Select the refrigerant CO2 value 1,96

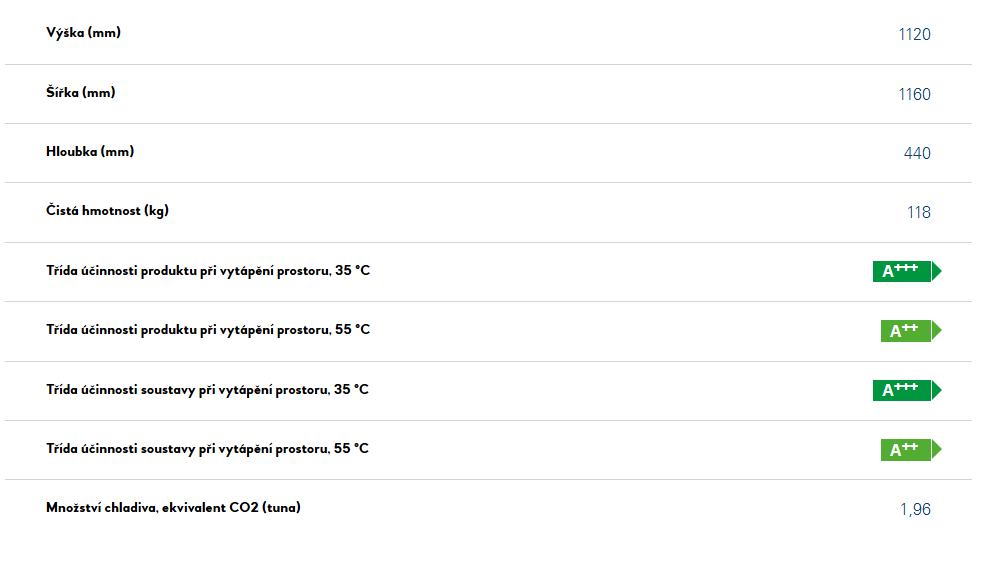click(915, 509)
